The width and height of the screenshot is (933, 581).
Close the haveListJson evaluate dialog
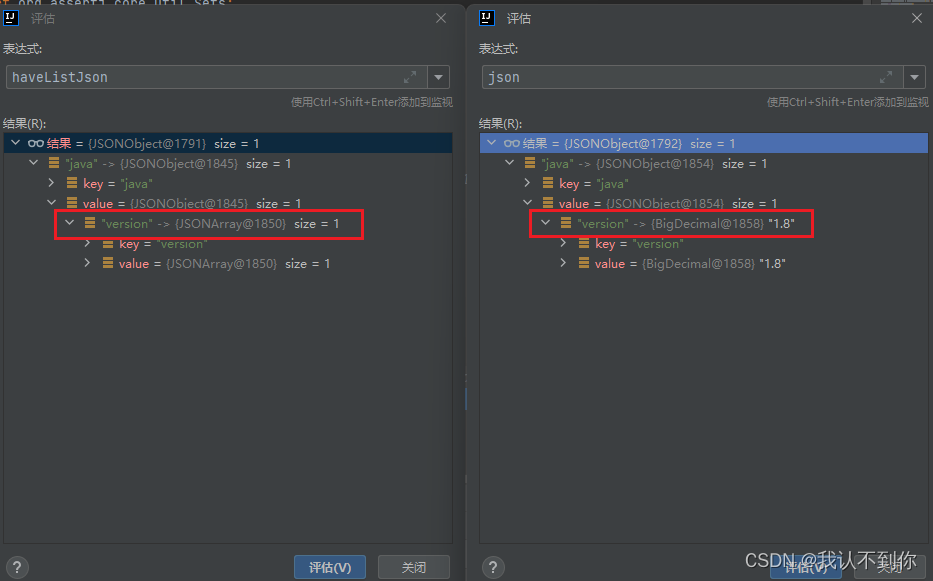pyautogui.click(x=441, y=18)
